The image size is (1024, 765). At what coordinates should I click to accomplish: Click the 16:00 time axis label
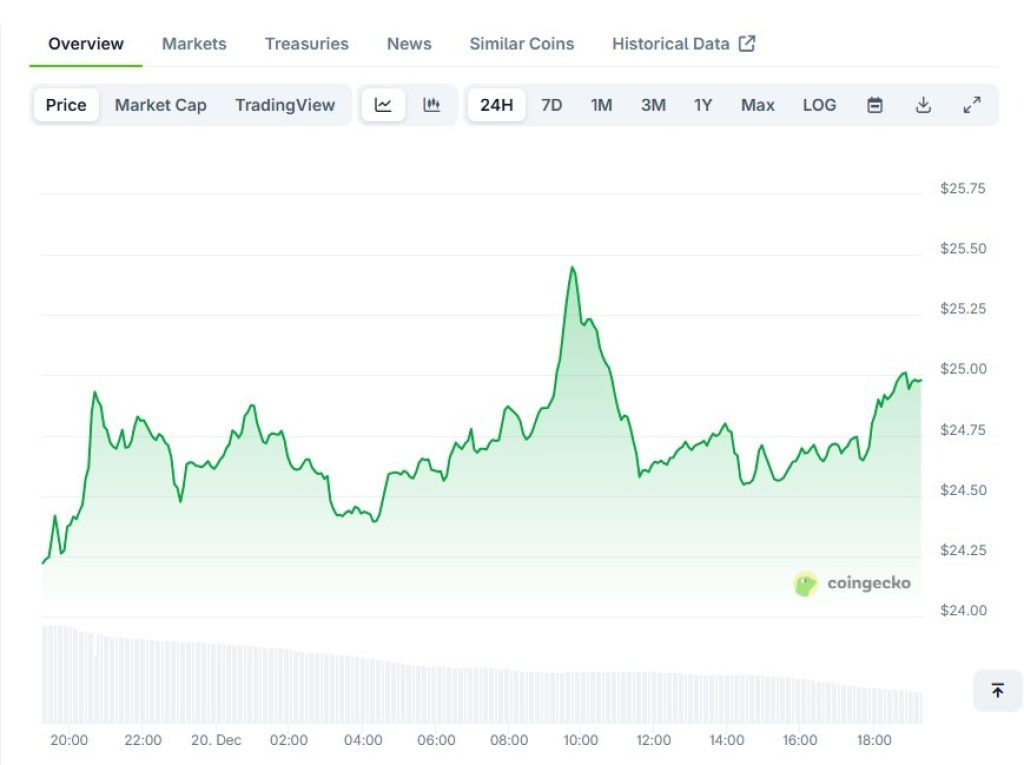tap(799, 740)
